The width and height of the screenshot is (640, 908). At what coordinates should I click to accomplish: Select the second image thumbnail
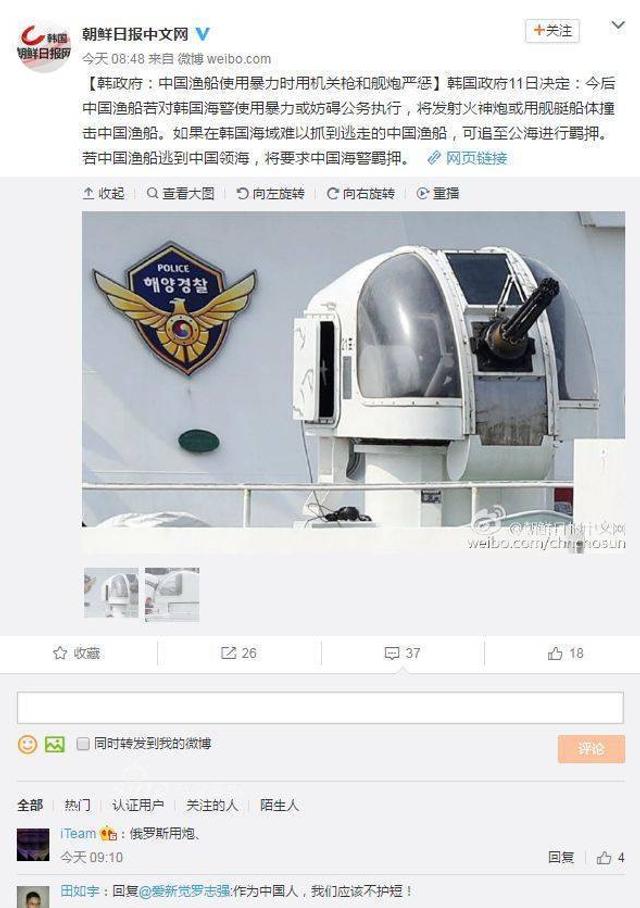[x=172, y=594]
